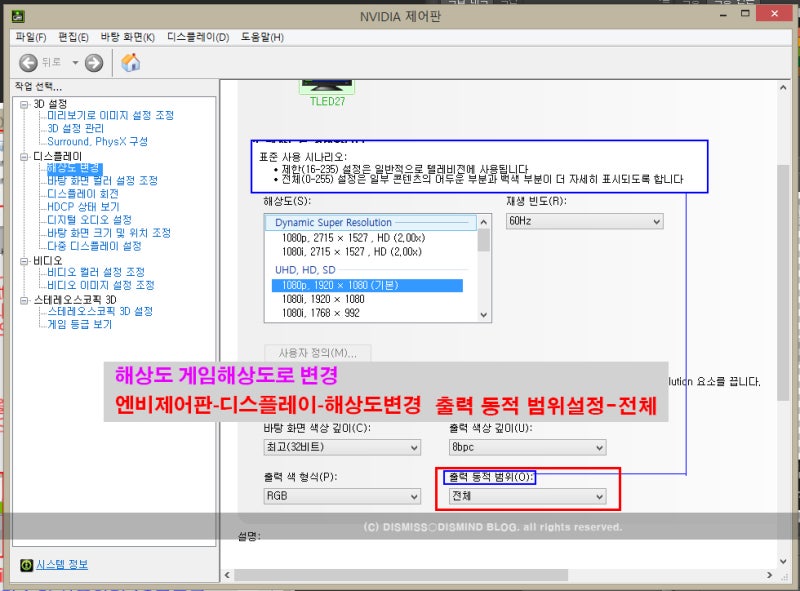Select 1080p, 1920 × 1080 (기본) resolution
This screenshot has width=800, height=591.
[367, 285]
